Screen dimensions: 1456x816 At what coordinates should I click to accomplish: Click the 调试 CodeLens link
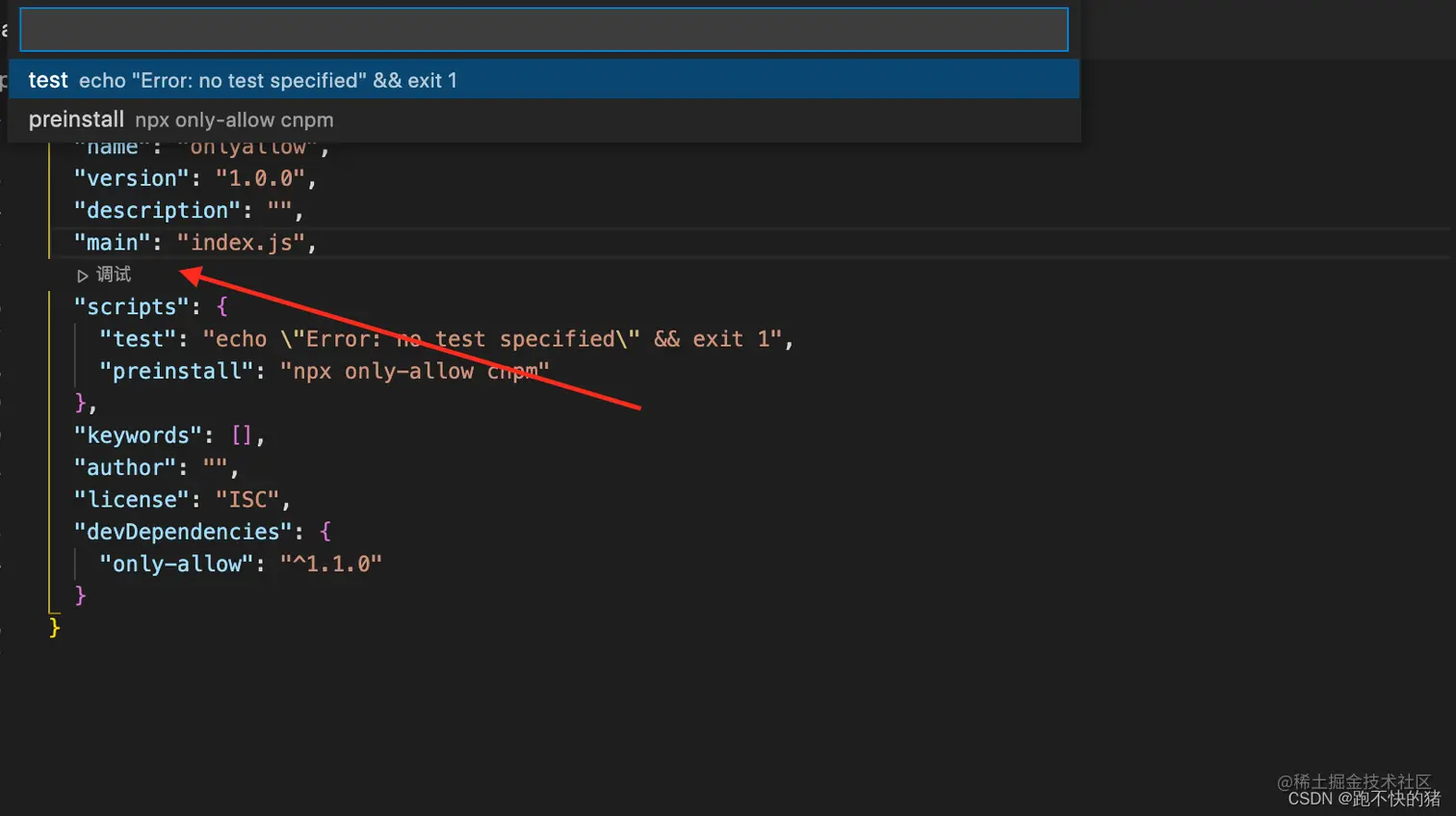coord(114,275)
